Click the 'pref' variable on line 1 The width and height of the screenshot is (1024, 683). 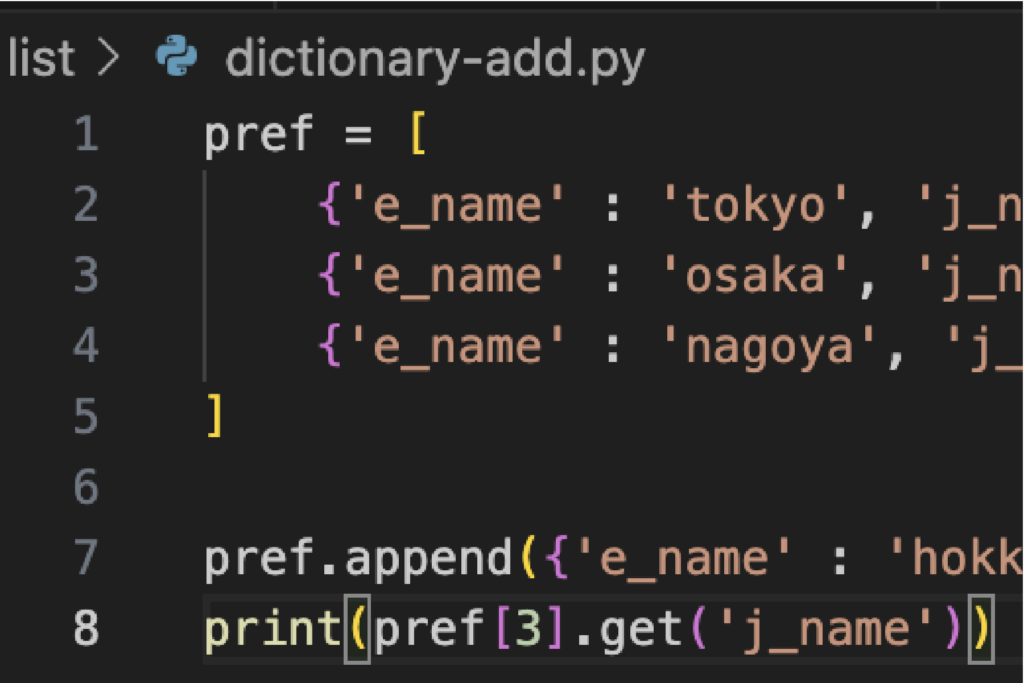point(259,135)
